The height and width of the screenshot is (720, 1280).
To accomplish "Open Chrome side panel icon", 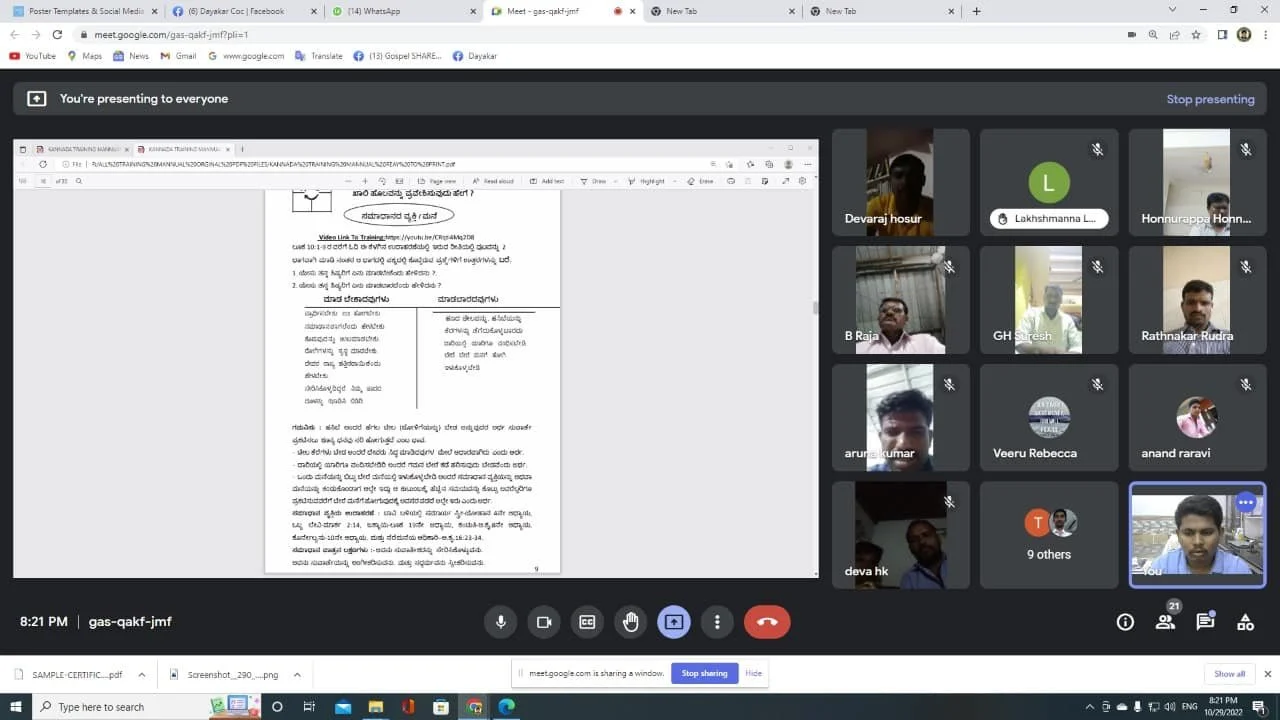I will click(x=1222, y=34).
